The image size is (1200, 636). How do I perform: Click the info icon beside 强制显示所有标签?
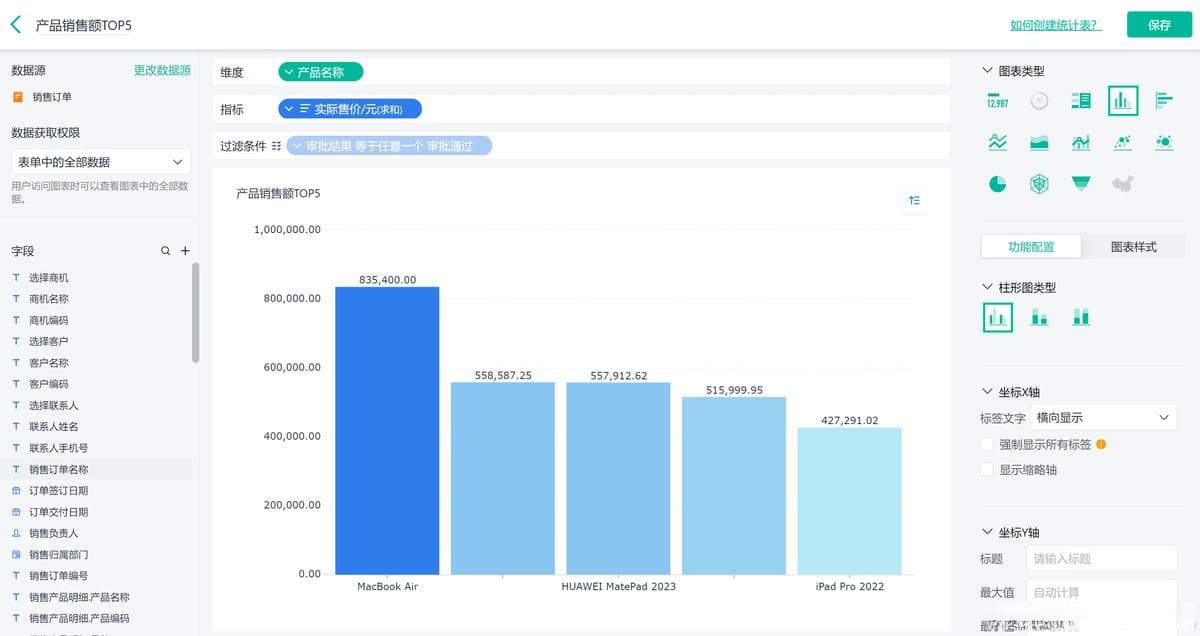[1101, 444]
